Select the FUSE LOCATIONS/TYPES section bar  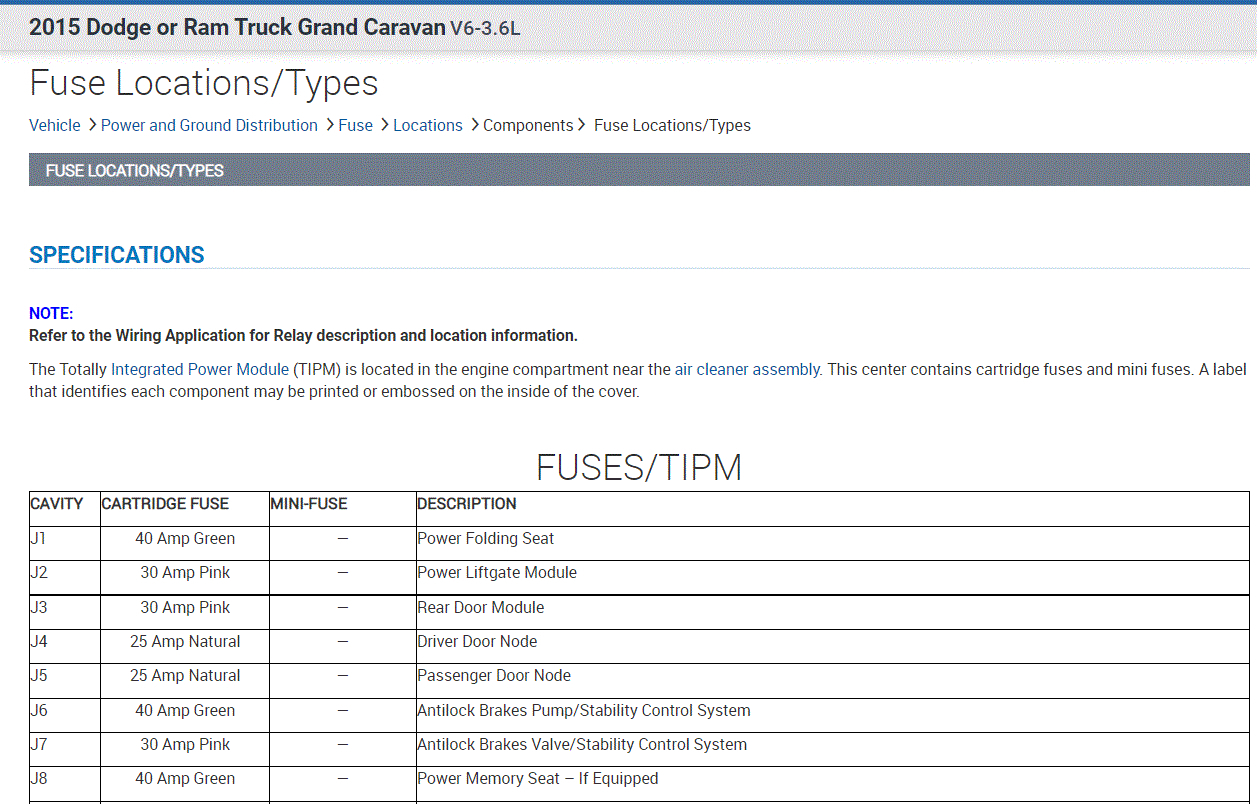(x=639, y=170)
